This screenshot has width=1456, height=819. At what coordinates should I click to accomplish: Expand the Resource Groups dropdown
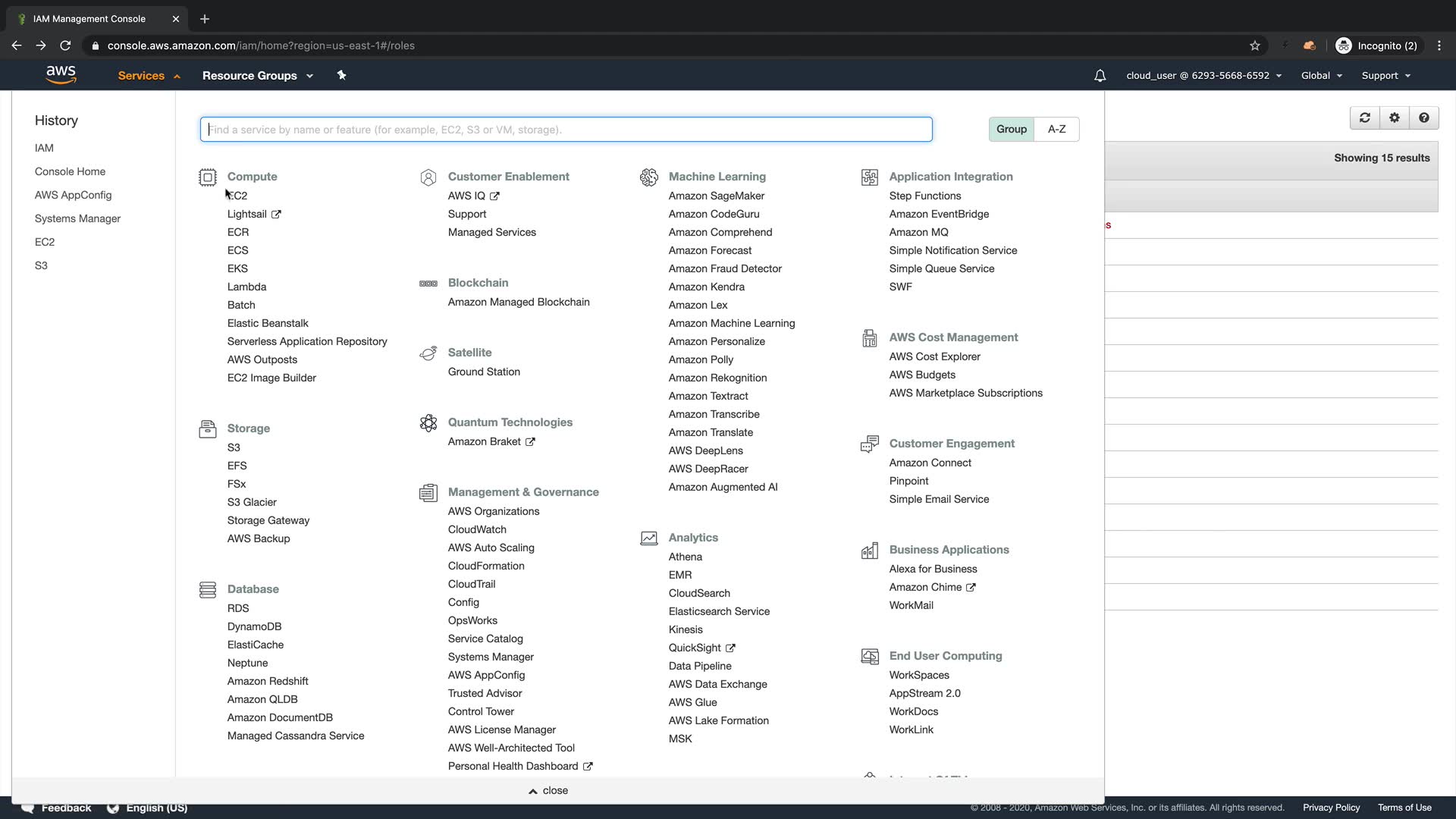tap(257, 76)
